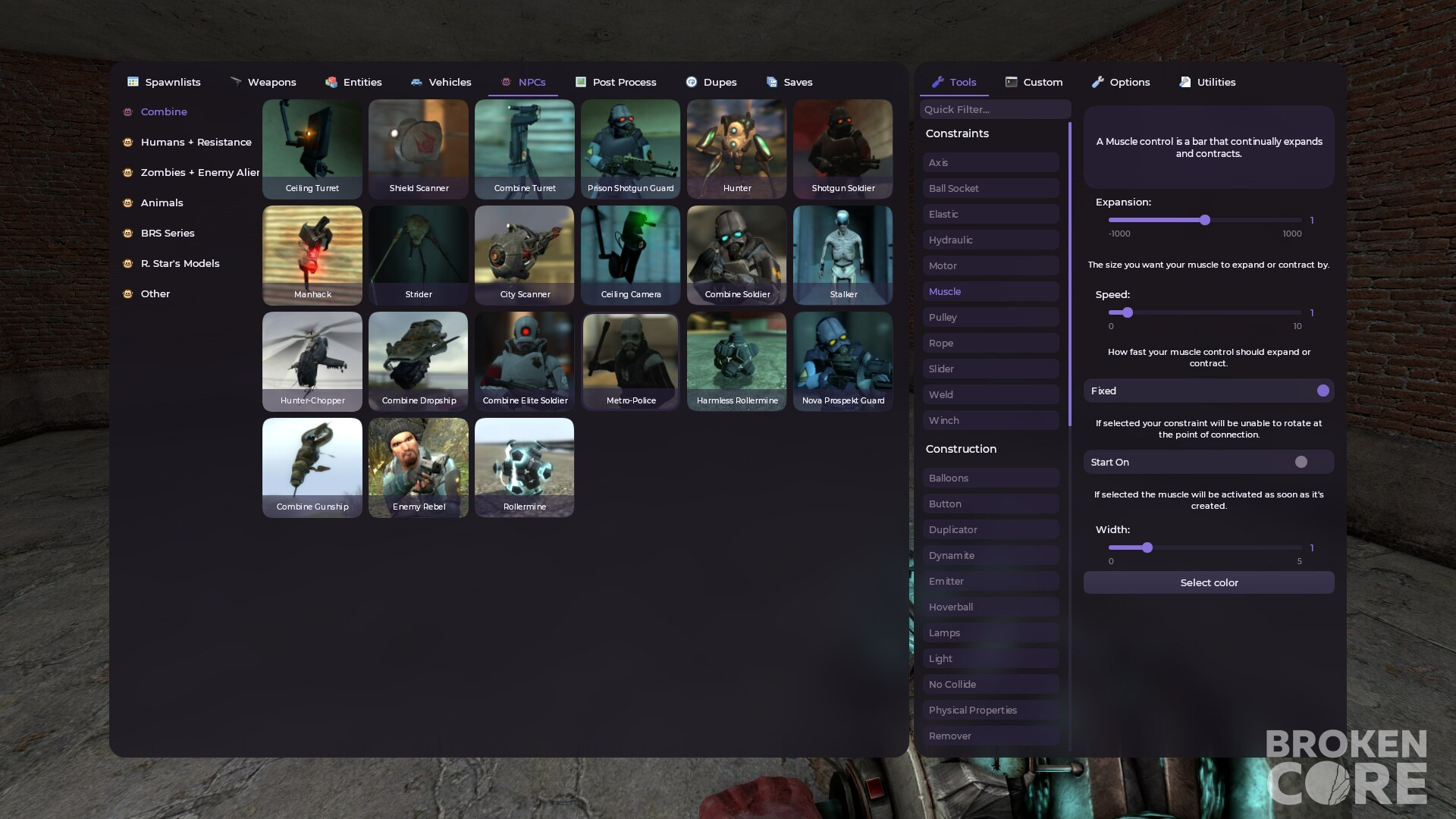
Task: Select the Duplicator tool
Action: point(991,529)
